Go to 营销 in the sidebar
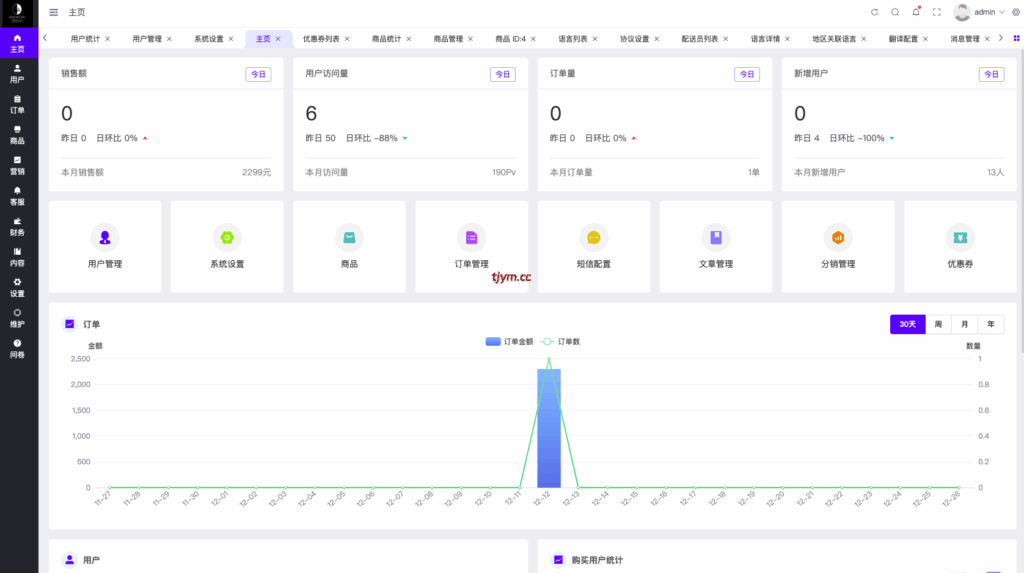The height and width of the screenshot is (573, 1024). coord(17,165)
